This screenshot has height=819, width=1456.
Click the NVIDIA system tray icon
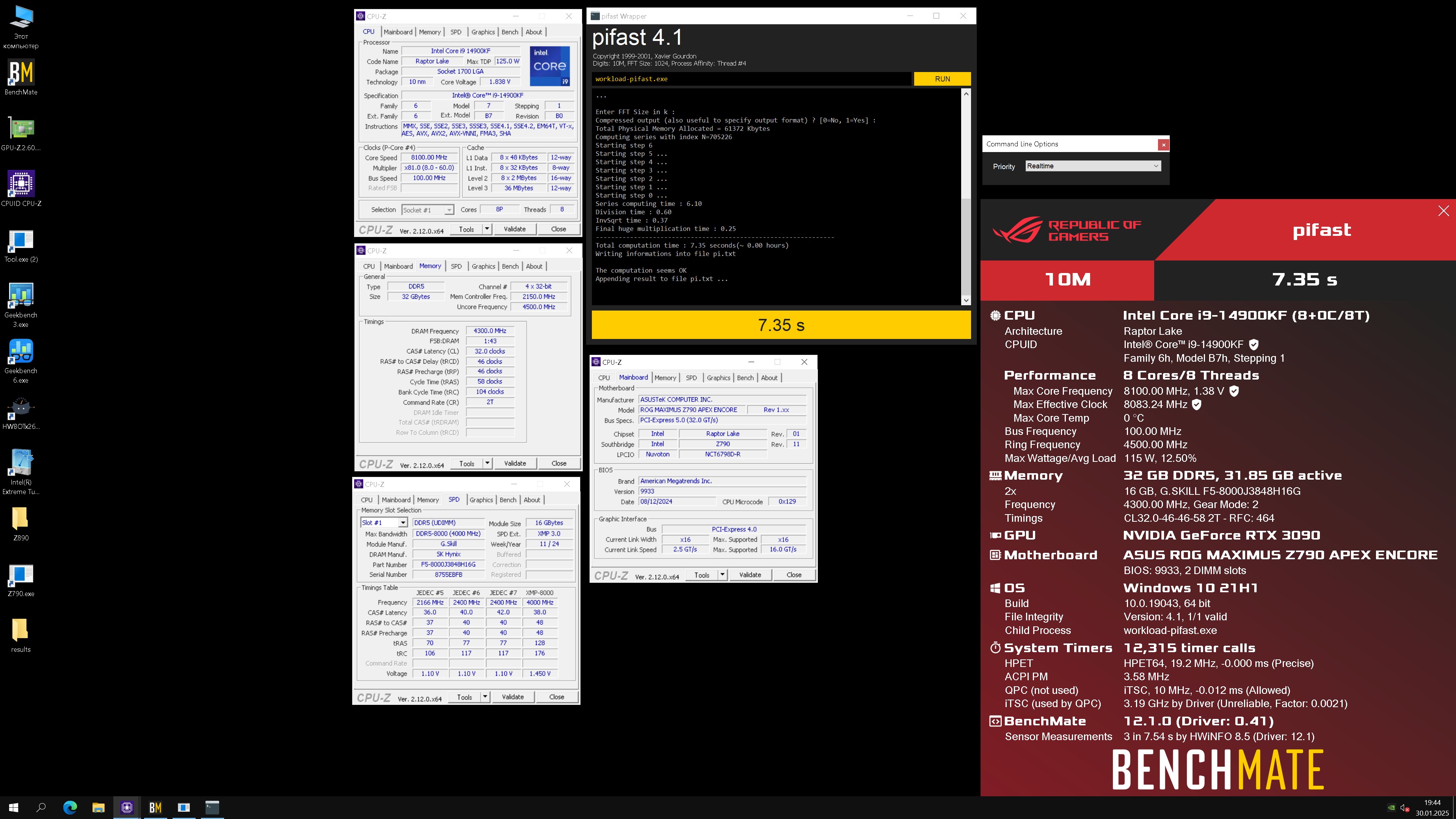1392,808
